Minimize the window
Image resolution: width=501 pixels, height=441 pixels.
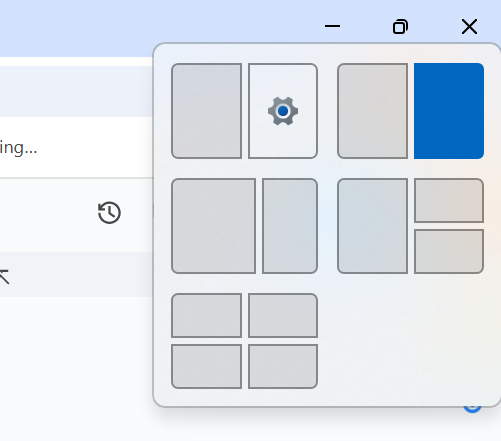[332, 26]
